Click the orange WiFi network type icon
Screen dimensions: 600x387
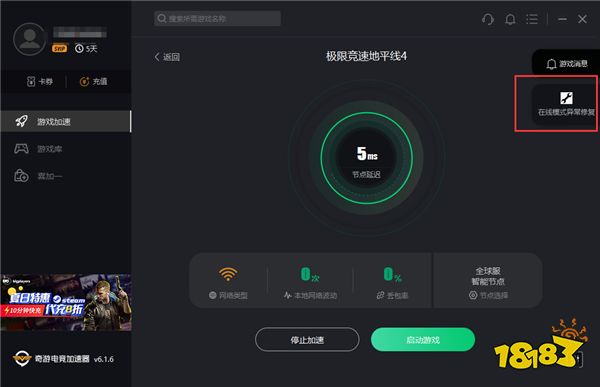tap(228, 274)
